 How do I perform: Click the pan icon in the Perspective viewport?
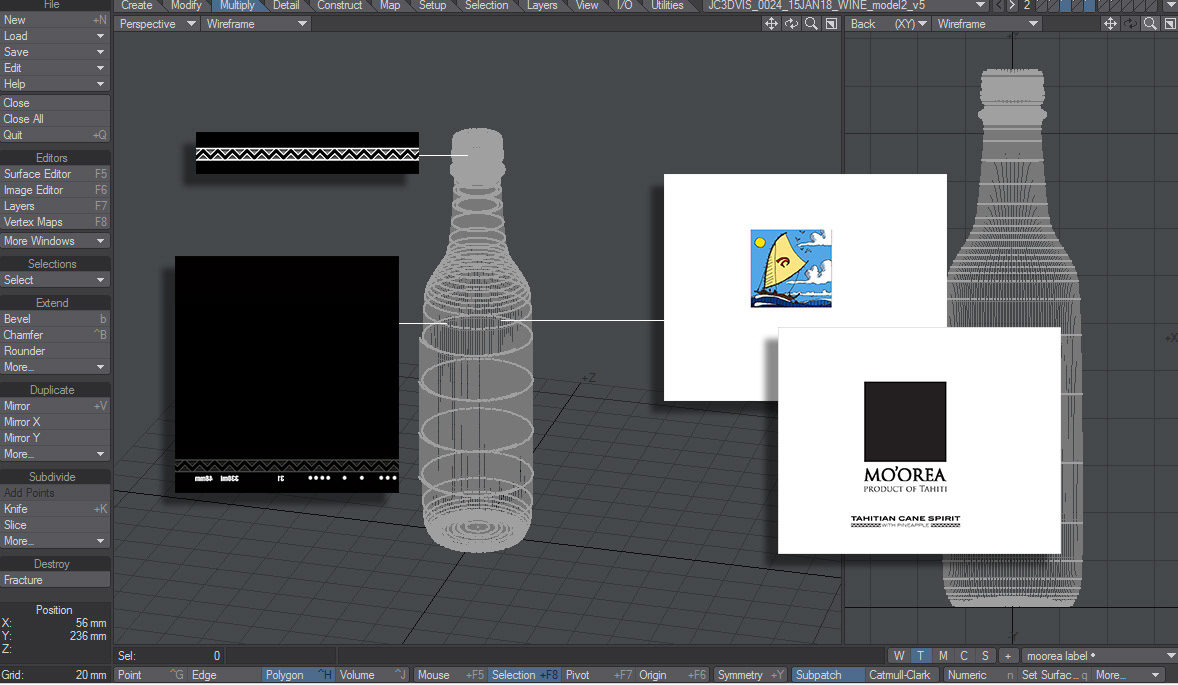click(x=771, y=24)
